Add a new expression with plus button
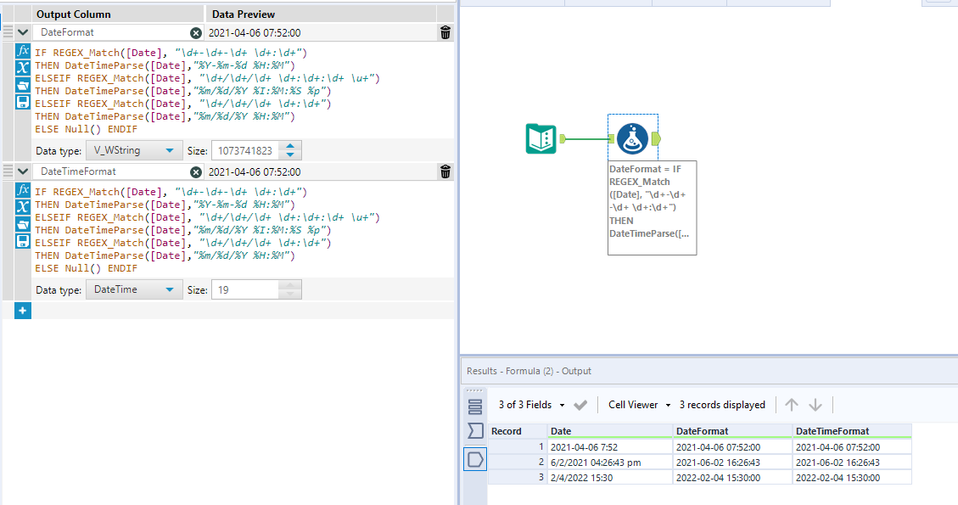Screen dimensions: 958x505 click(23, 311)
